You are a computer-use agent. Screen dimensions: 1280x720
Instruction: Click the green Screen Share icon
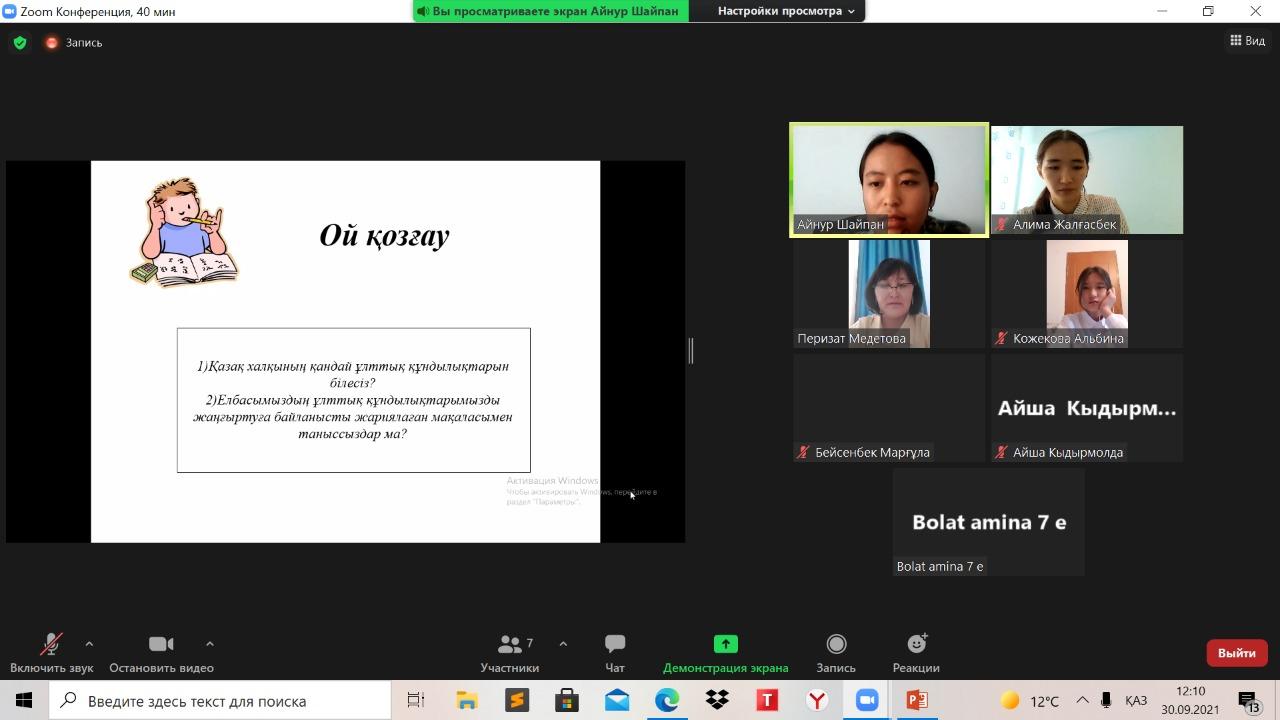(725, 645)
